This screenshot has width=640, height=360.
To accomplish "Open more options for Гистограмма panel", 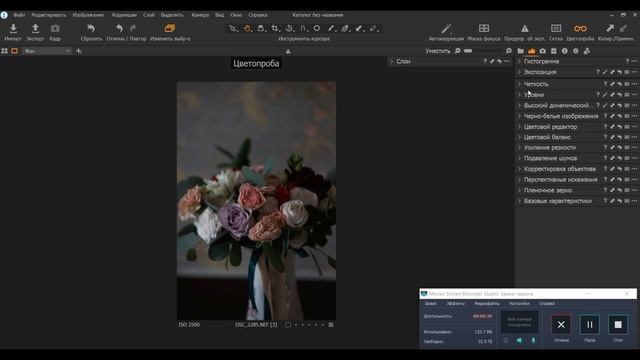I will [x=634, y=61].
